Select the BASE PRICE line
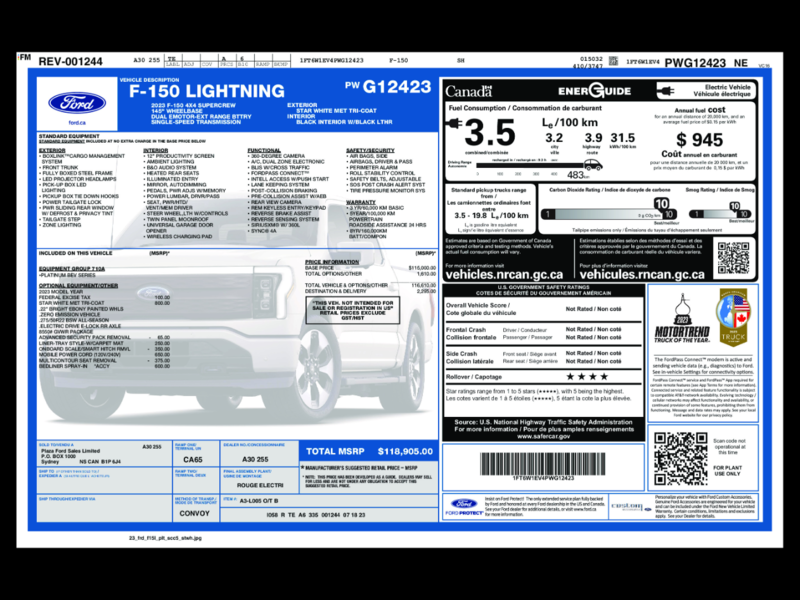 370,268
